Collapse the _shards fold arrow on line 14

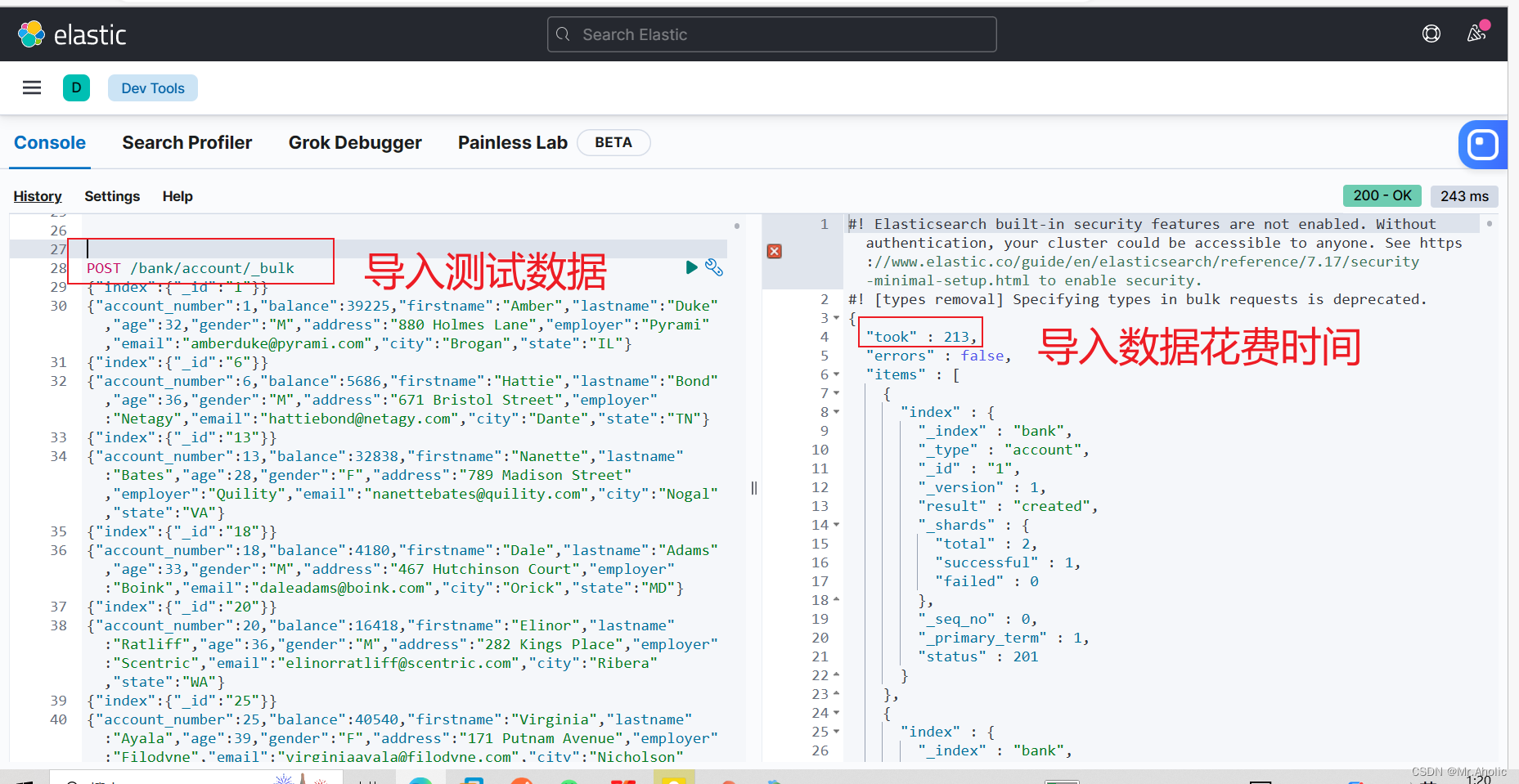pos(836,525)
